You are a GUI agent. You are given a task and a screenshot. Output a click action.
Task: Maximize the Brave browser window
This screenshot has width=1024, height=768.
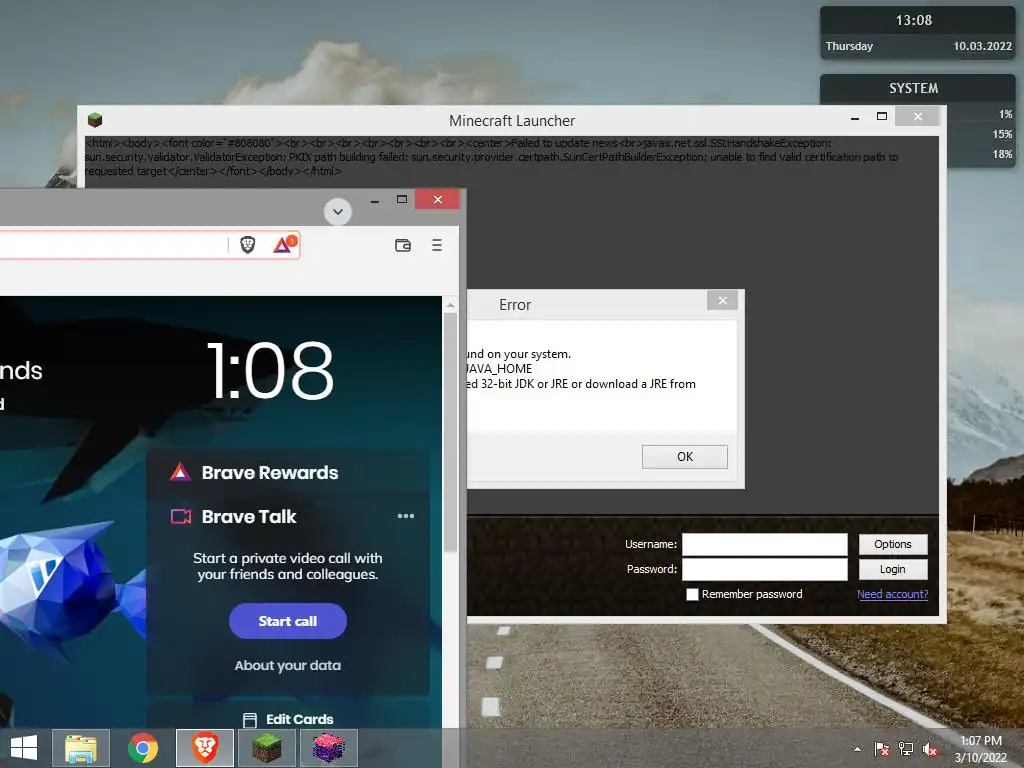coord(402,199)
